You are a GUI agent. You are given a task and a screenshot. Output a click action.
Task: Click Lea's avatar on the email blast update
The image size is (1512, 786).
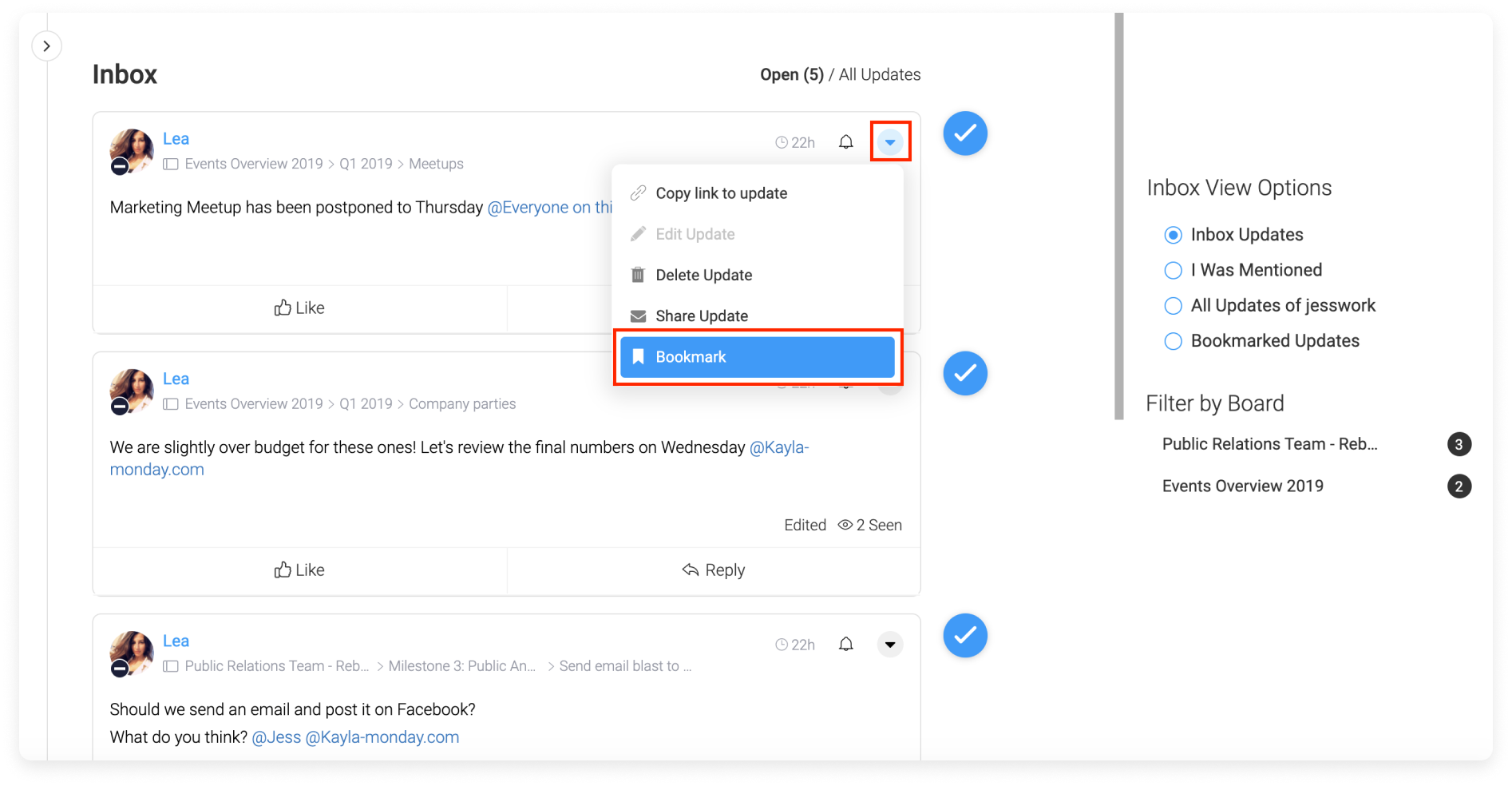[131, 653]
